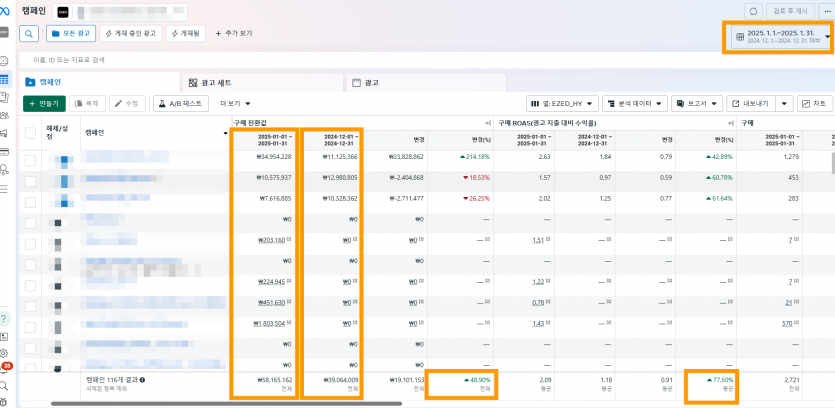This screenshot has height=408, width=835.
Task: Open the account selector dropdown next to 캠페인 title
Action: tap(120, 12)
